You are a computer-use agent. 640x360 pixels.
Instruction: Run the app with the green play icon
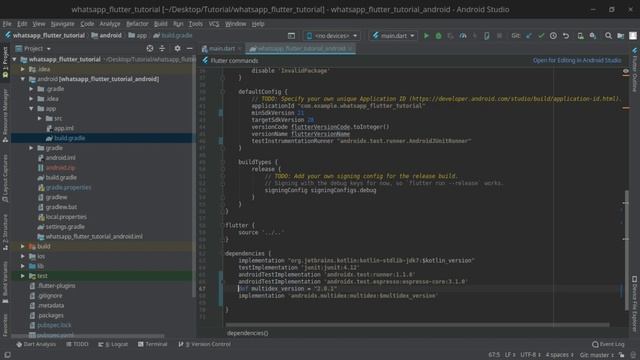point(426,36)
